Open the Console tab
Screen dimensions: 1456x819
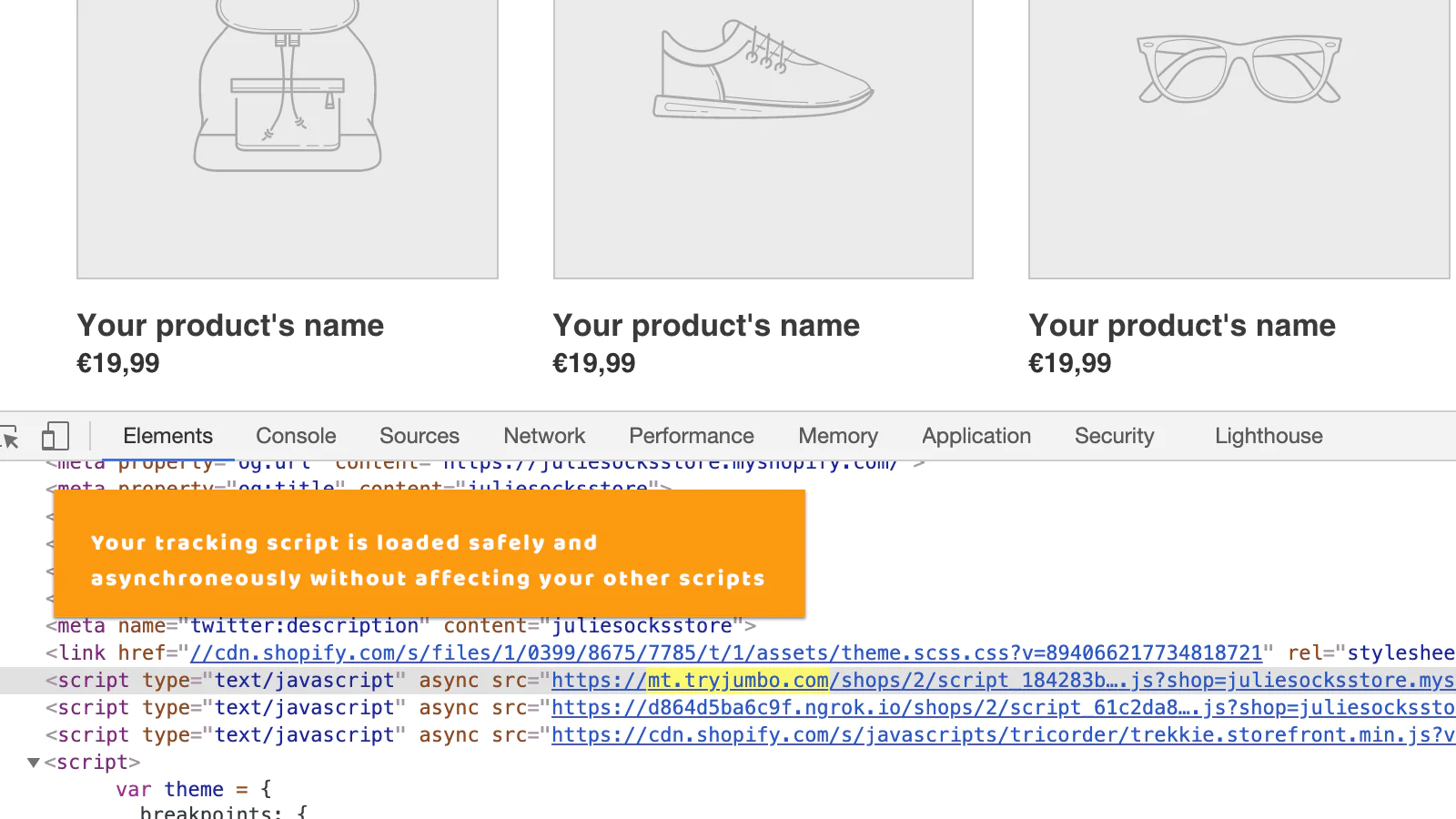pos(296,436)
